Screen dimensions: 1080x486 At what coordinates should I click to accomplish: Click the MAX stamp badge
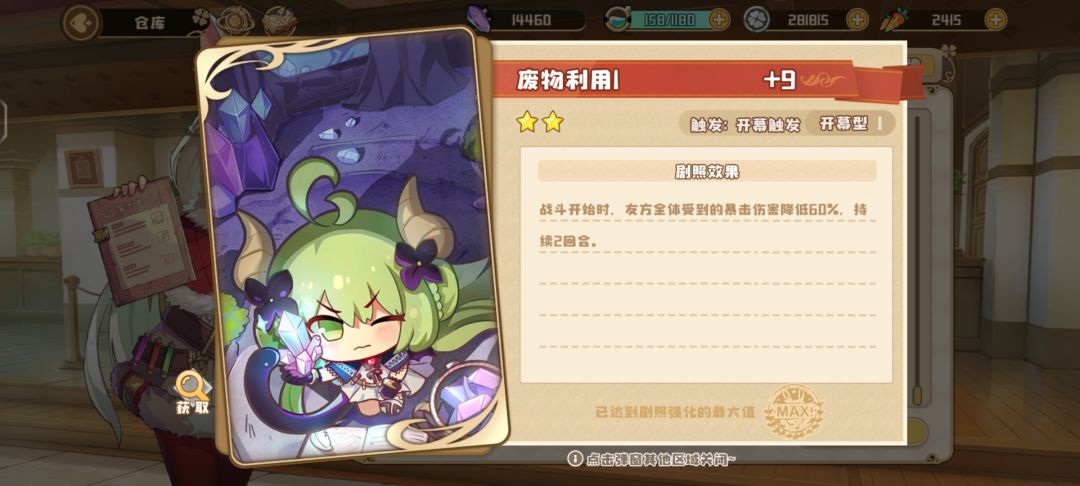794,411
